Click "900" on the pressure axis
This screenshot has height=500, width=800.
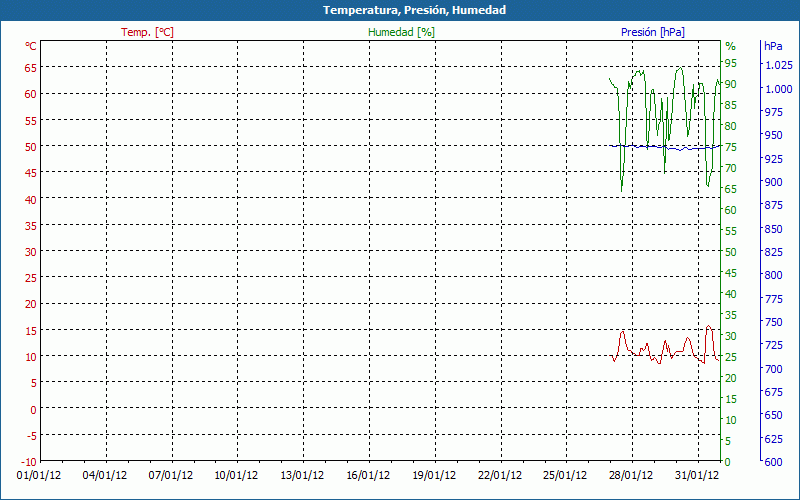click(x=773, y=182)
